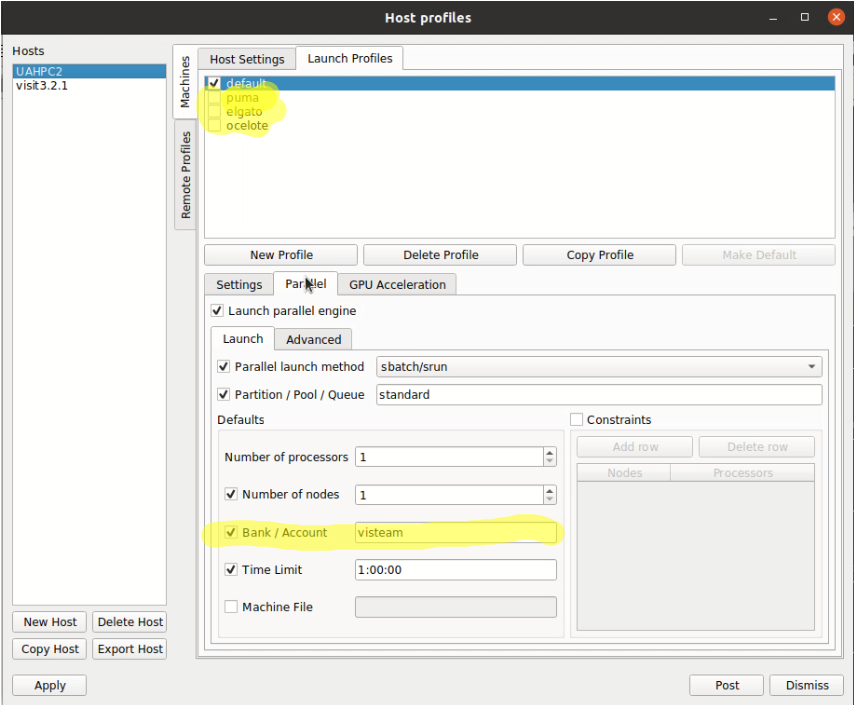Select the puma launch profile

point(242,98)
